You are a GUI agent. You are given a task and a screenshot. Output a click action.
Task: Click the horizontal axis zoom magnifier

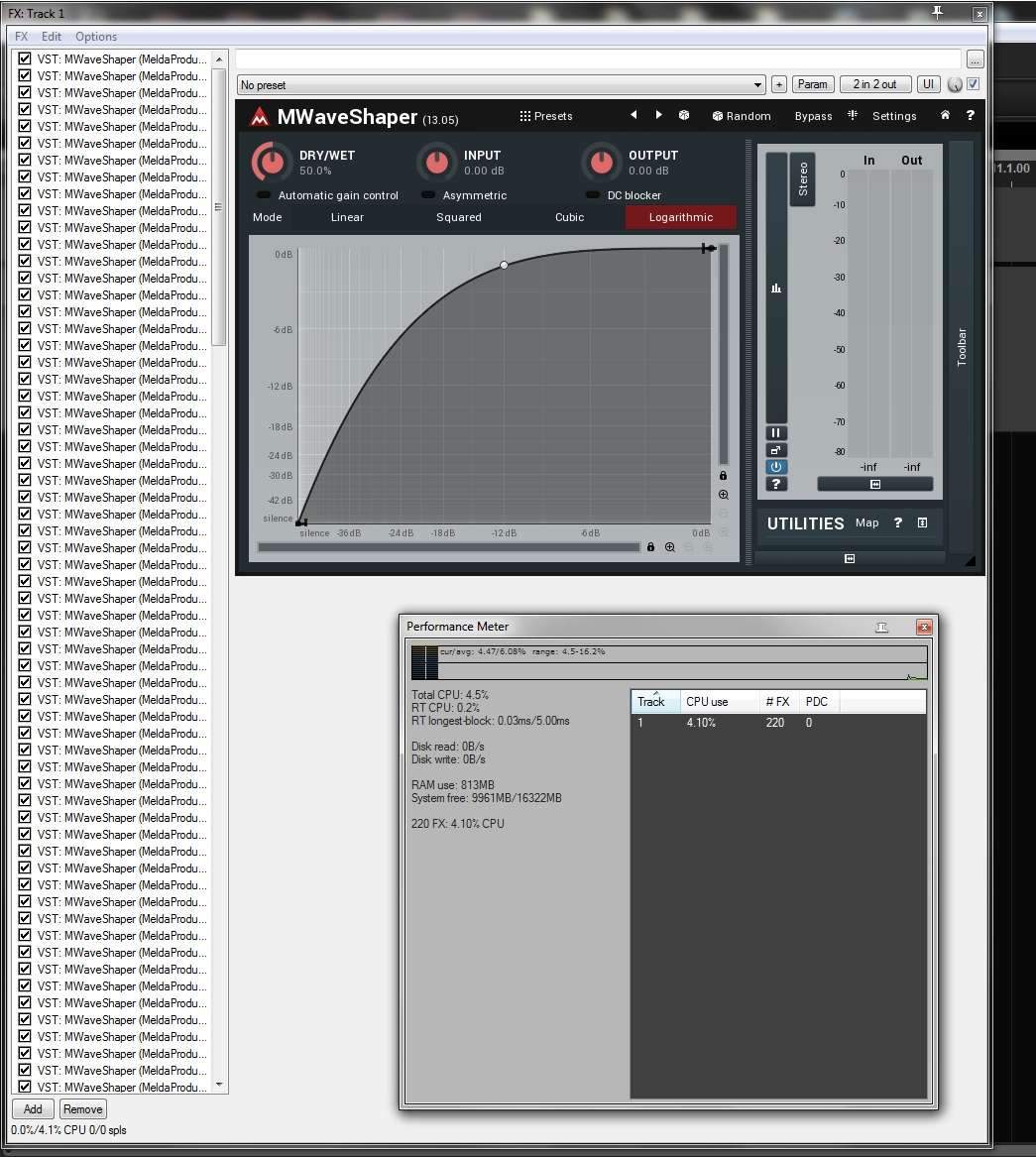tap(670, 546)
